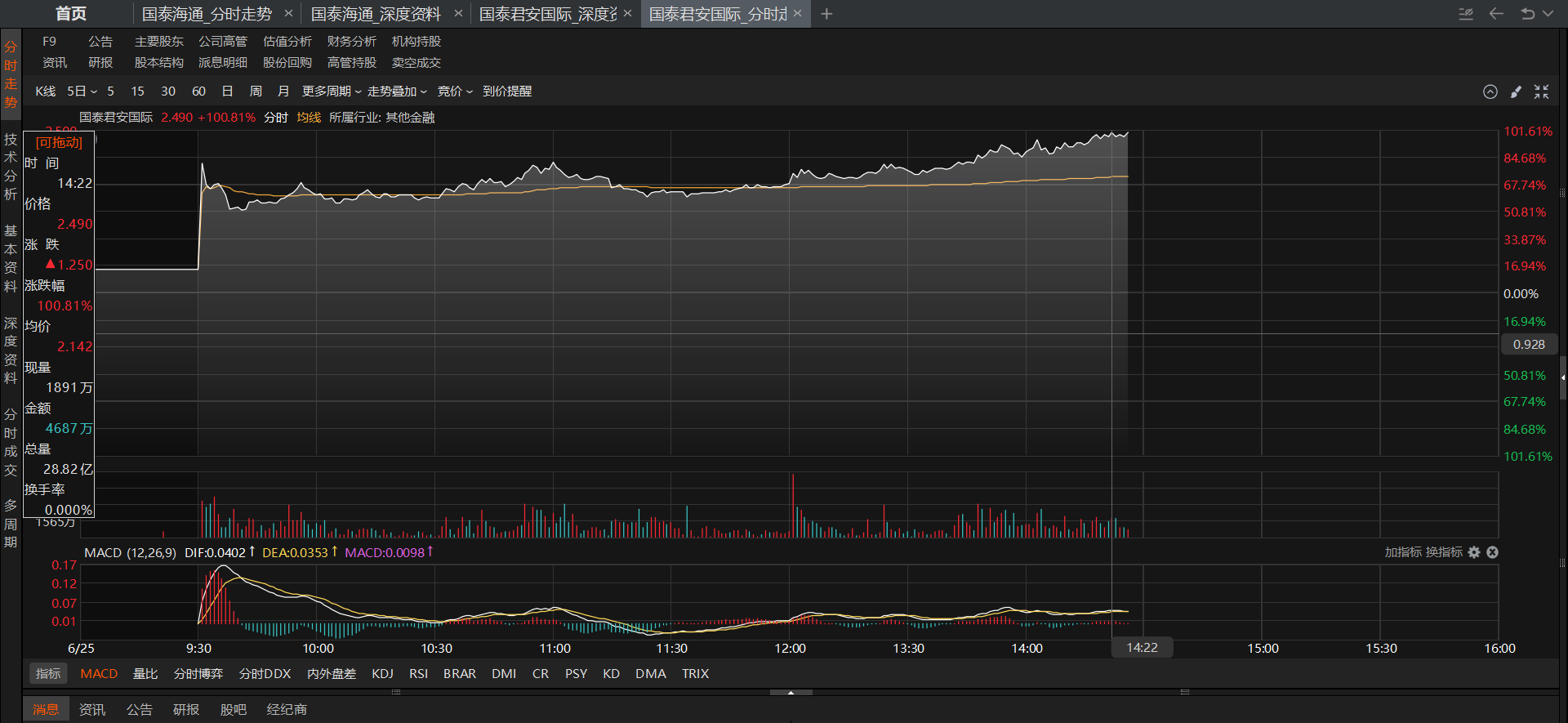Close the 国泰海通_分时走势 tab
This screenshot has width=1568, height=723.
288,14
